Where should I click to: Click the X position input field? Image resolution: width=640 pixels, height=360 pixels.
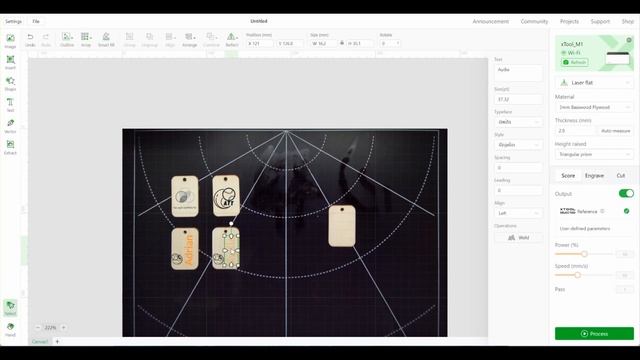[260, 43]
